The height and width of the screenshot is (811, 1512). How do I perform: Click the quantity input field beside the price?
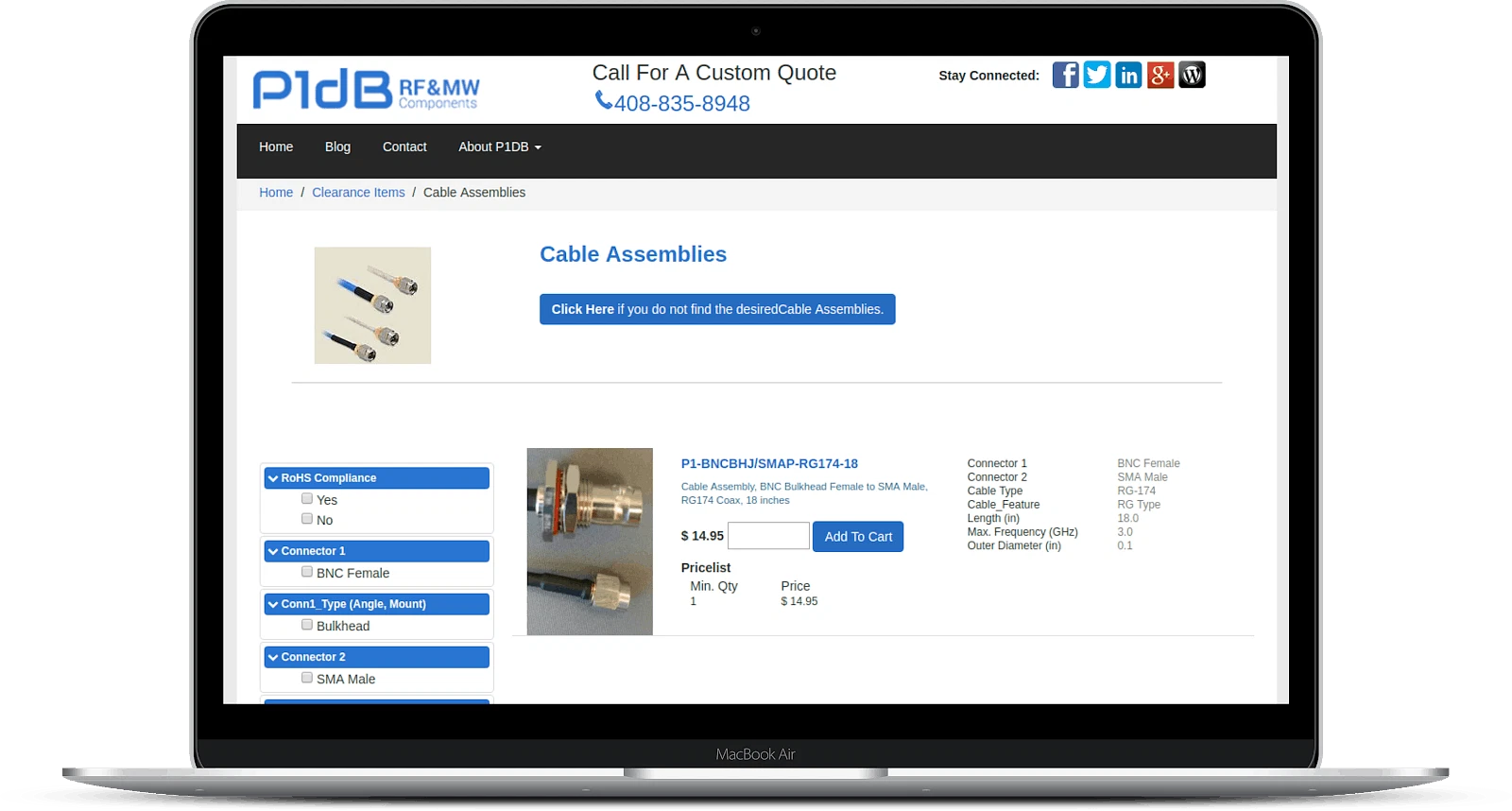768,536
